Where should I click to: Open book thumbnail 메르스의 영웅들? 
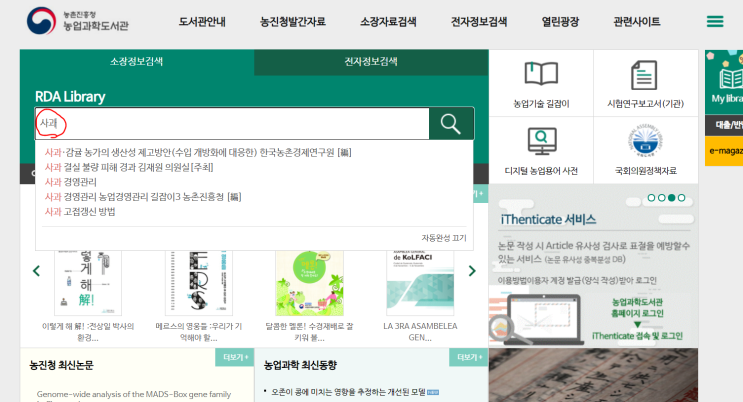(199, 283)
